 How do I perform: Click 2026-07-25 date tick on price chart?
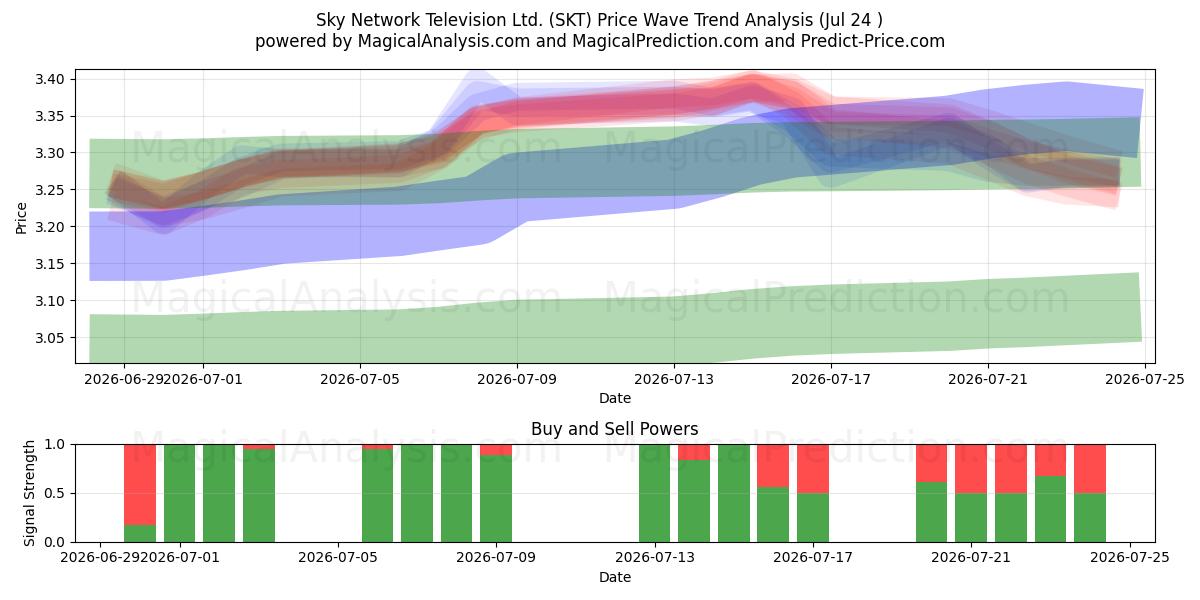pyautogui.click(x=1144, y=379)
